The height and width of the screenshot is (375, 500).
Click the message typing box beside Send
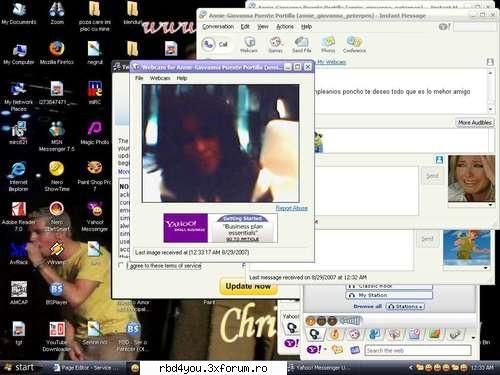pos(367,191)
